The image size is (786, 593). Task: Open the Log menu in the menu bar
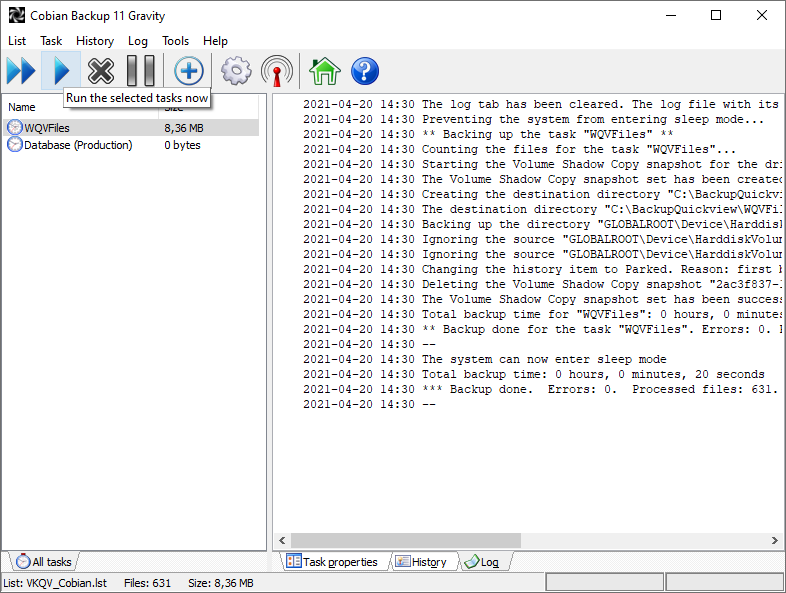(x=138, y=41)
